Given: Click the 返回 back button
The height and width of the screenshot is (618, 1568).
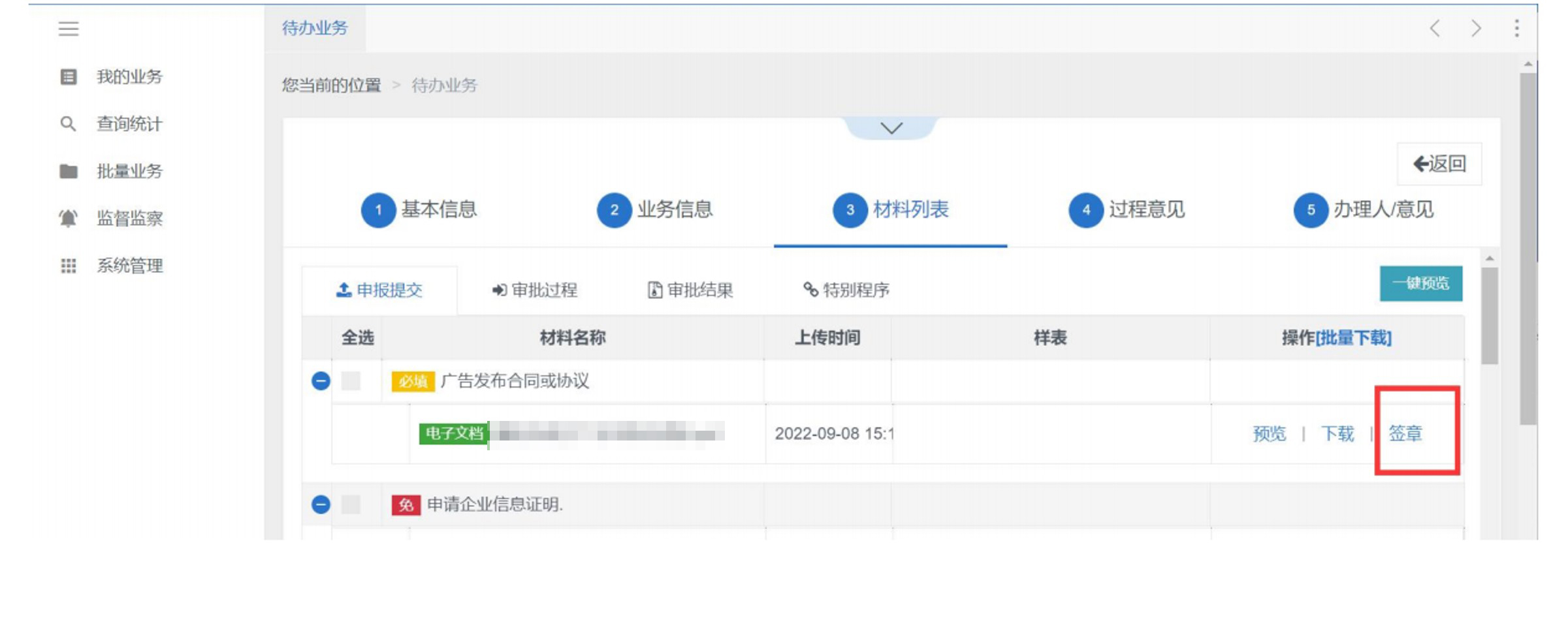Looking at the screenshot, I should click(1439, 164).
